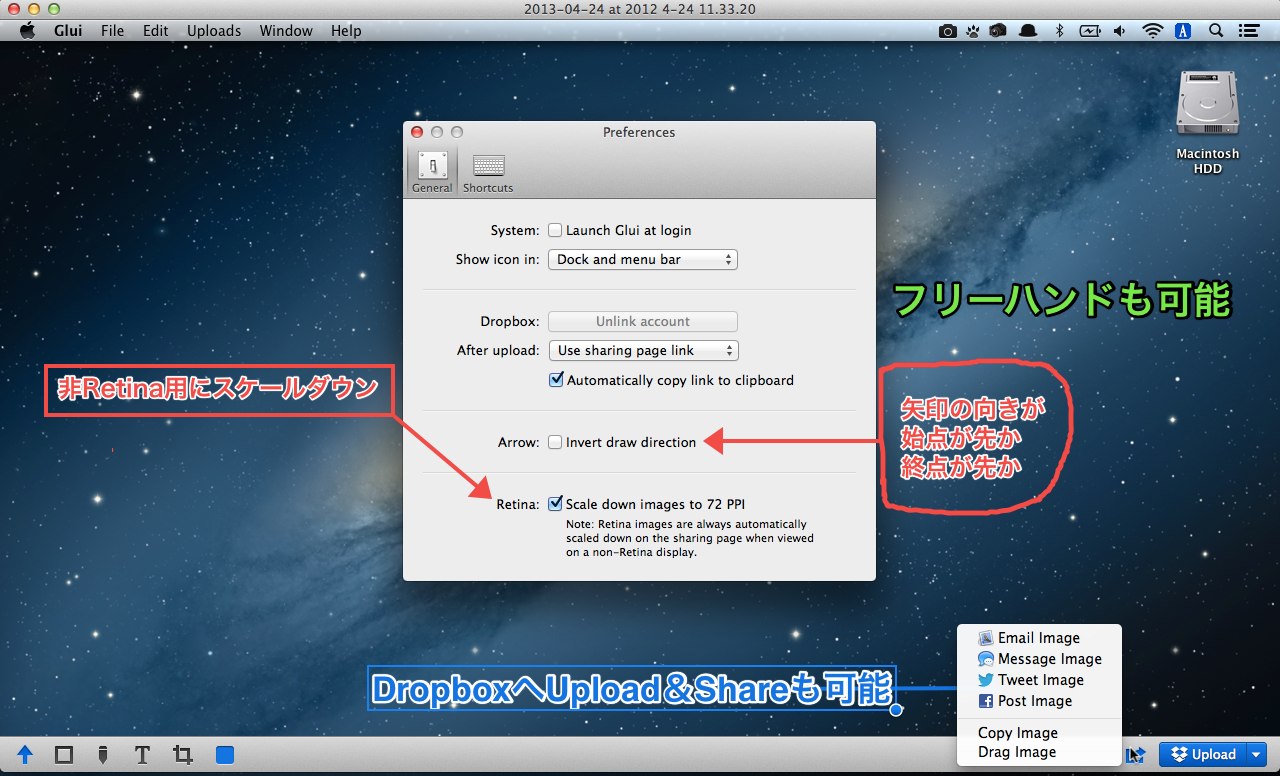Viewport: 1280px width, 776px height.
Task: Open the Window menu
Action: coord(286,31)
